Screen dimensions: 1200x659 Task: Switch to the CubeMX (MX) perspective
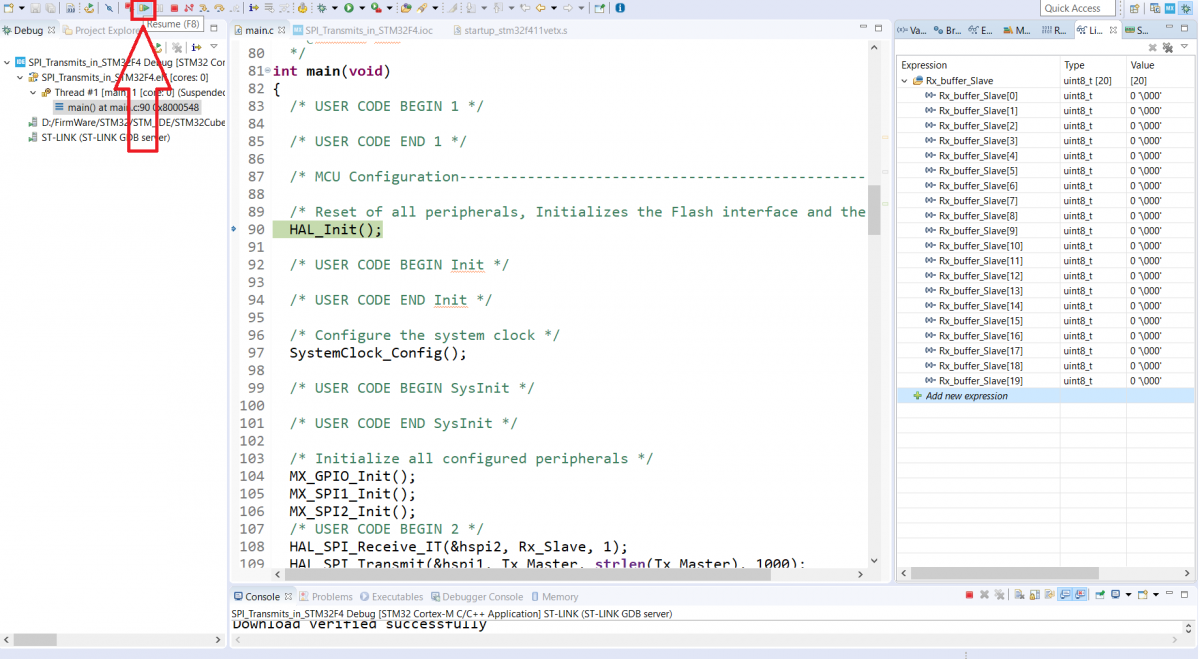[x=1170, y=8]
